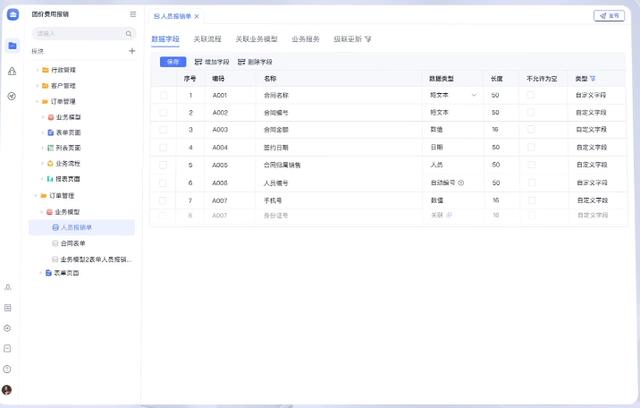
Task: Switch to the 关联业务模型 tab
Action: [x=256, y=39]
